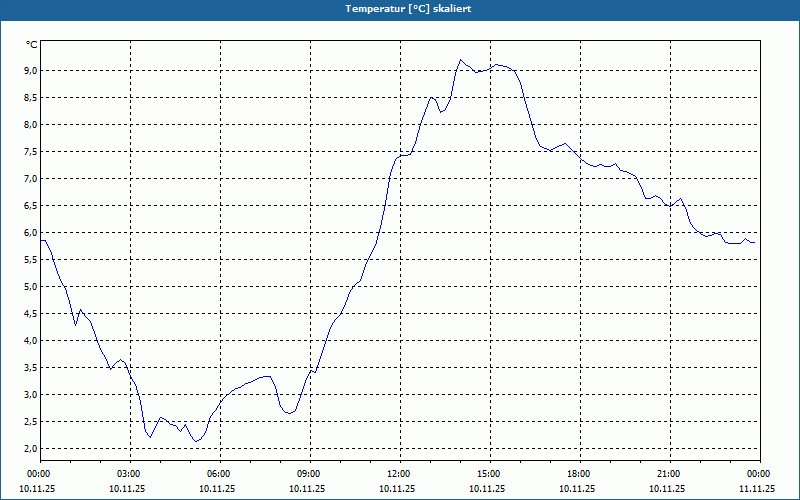
Task: Click the 11.11.25 date label
Action: [757, 488]
